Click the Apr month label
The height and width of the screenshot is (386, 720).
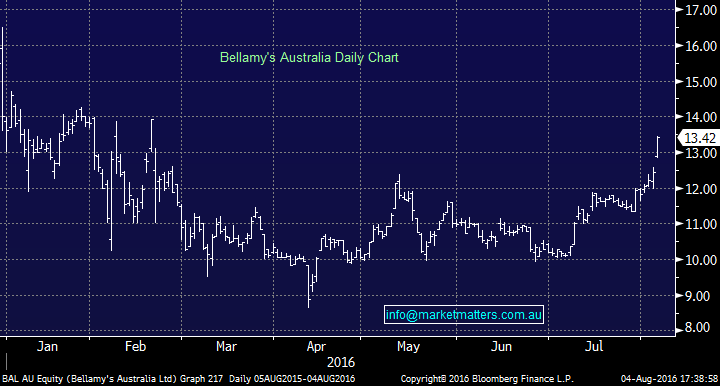316,347
